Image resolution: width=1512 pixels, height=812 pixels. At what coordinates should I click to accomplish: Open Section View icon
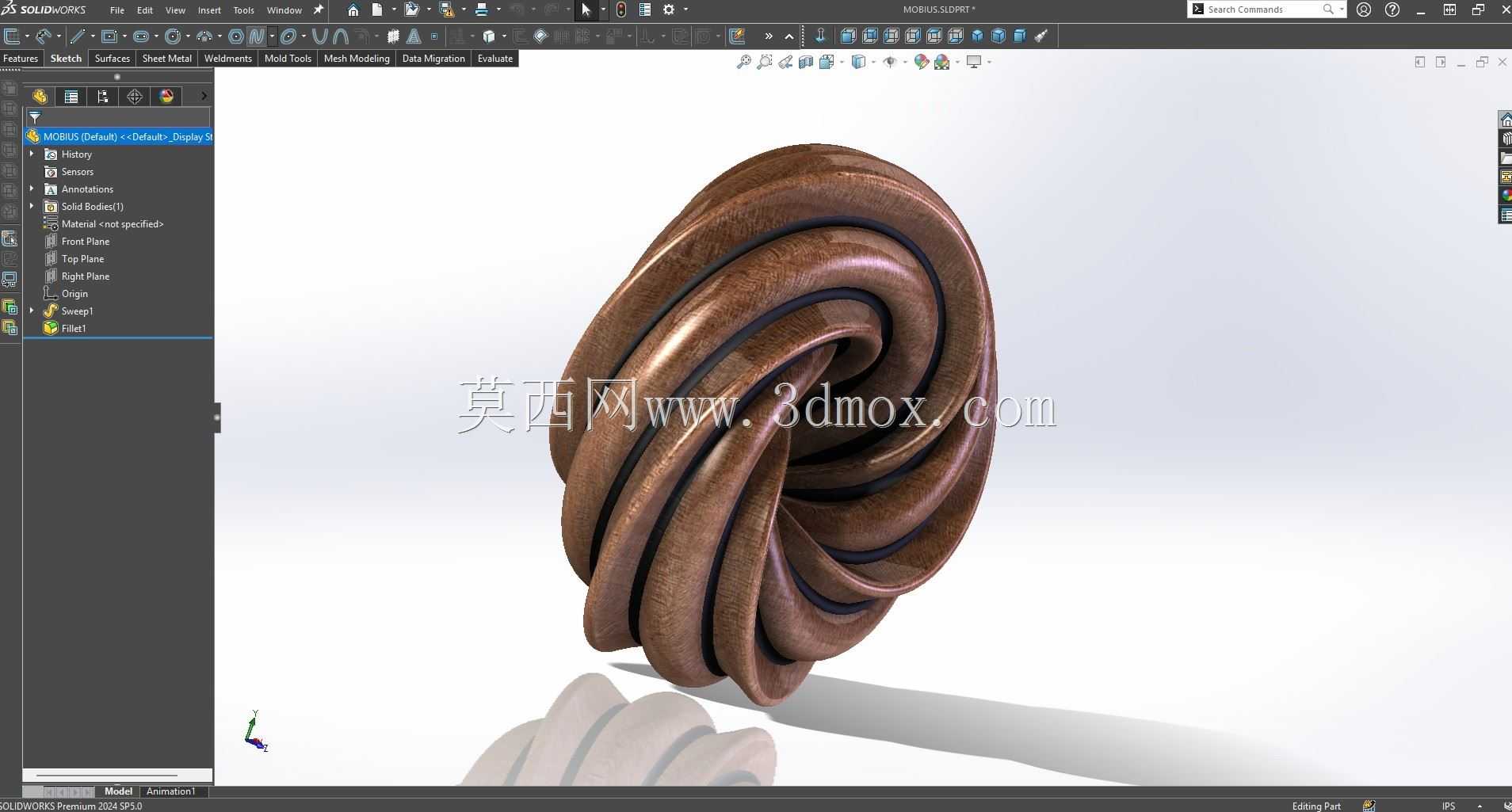(806, 62)
